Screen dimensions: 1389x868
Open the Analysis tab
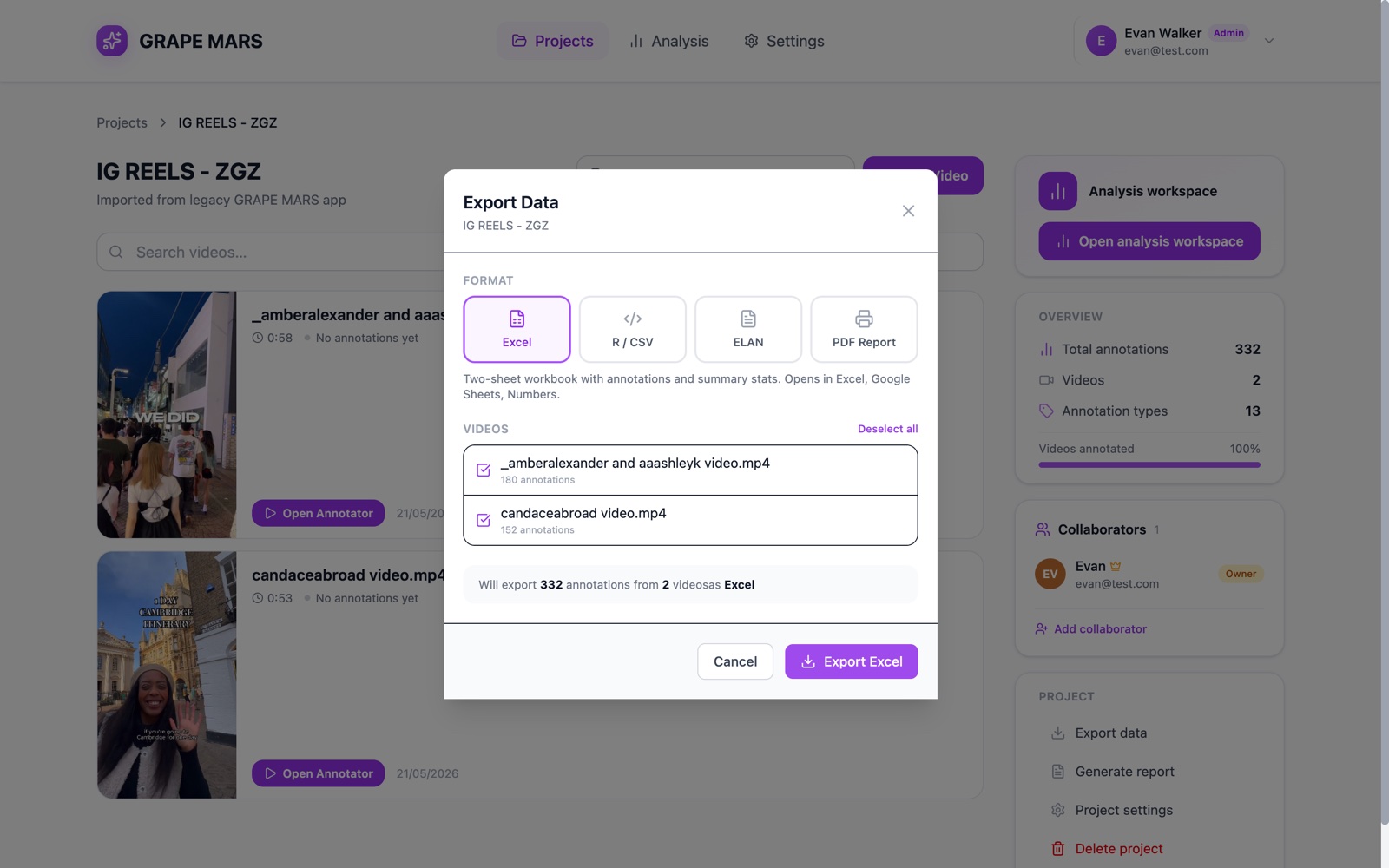point(668,41)
